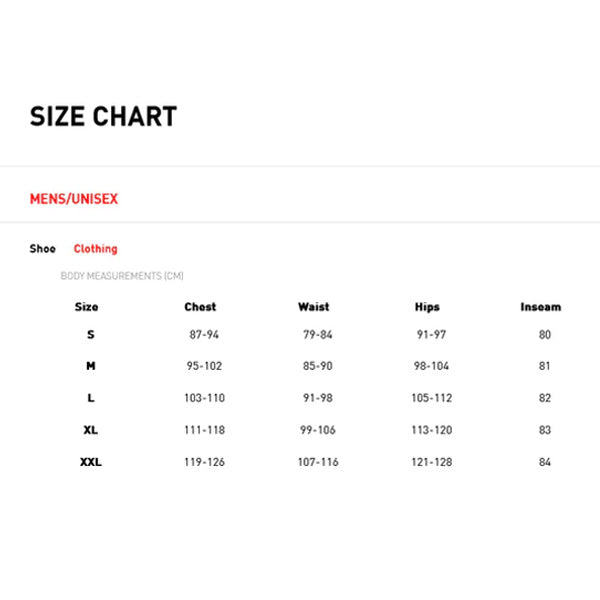Click waist value 107-116
This screenshot has height=600, width=600.
click(318, 462)
